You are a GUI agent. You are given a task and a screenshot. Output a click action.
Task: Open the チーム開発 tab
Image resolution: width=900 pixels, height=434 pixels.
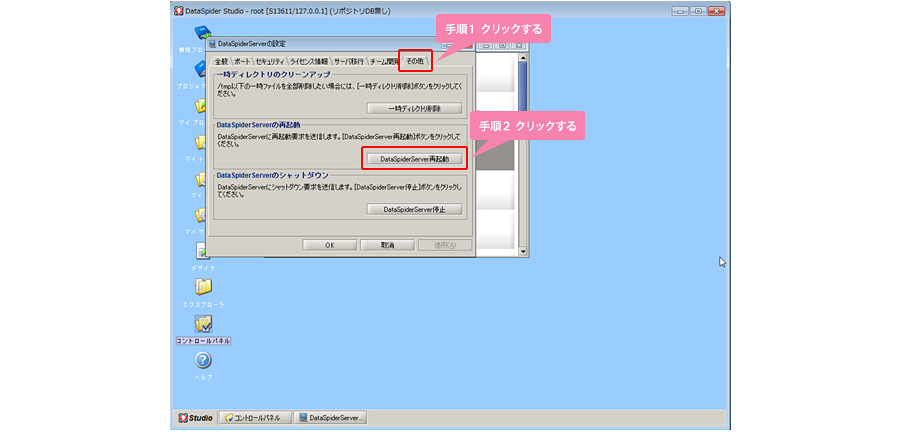click(384, 62)
